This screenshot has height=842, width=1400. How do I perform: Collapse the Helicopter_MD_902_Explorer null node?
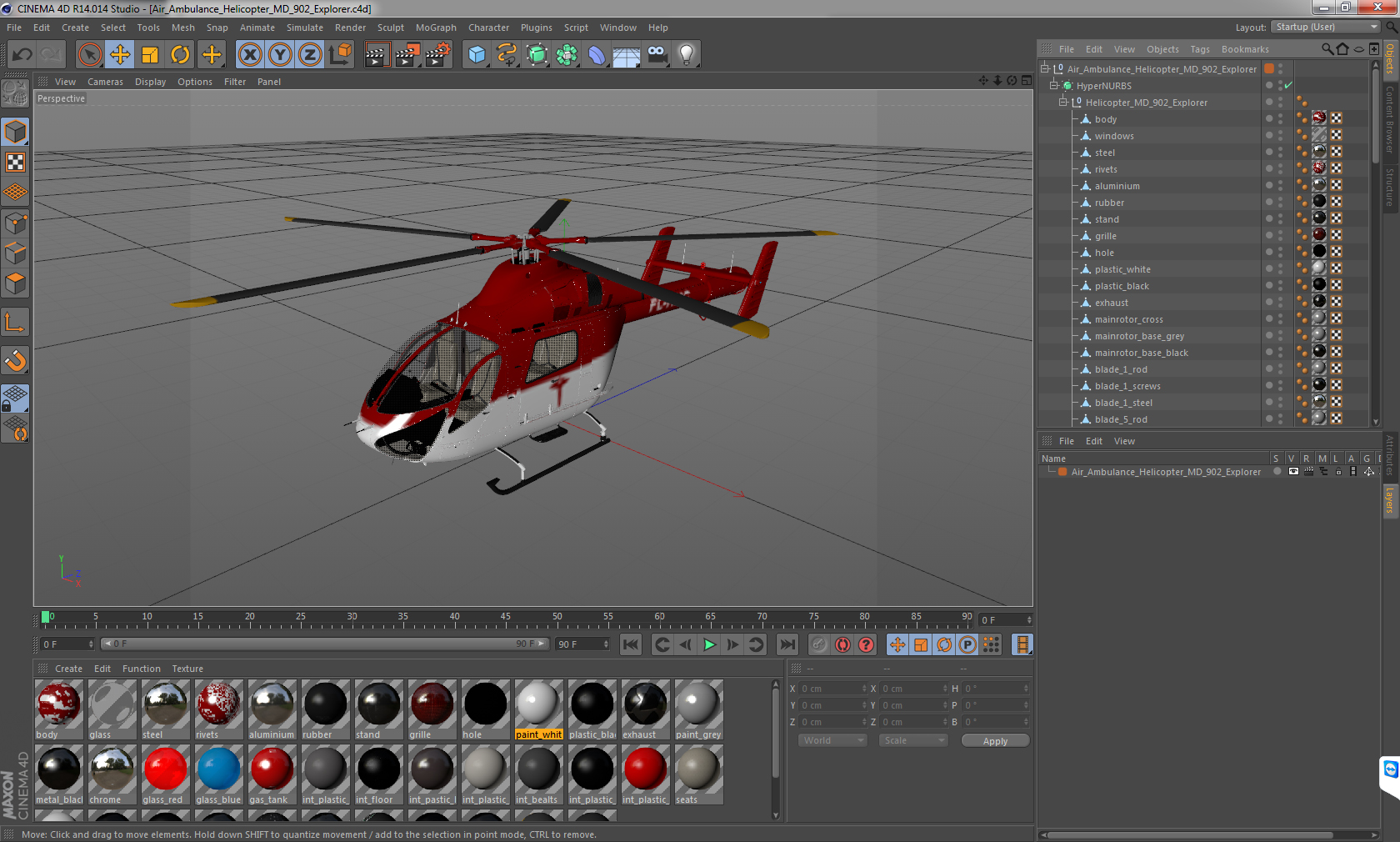[x=1063, y=103]
